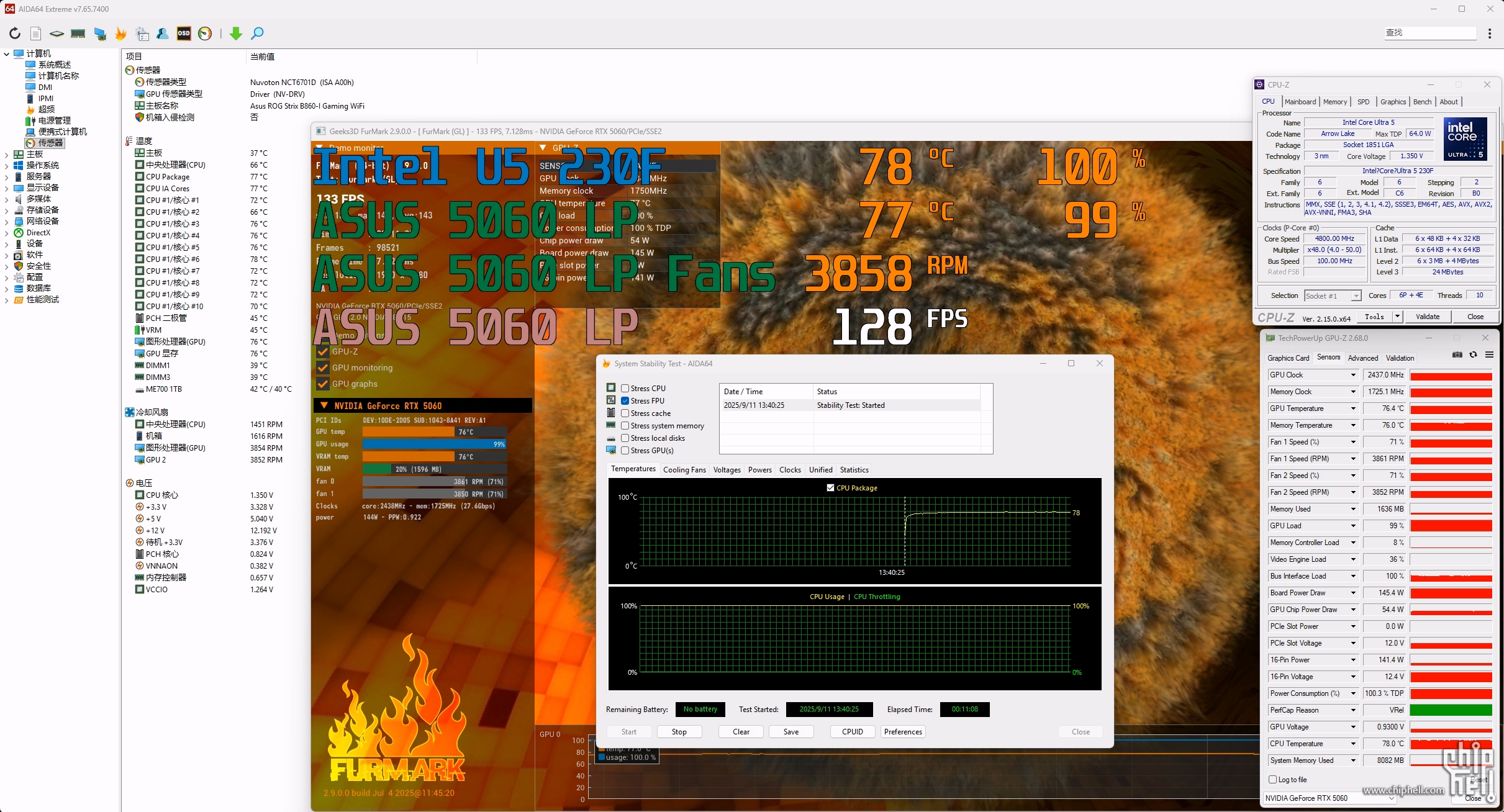Select 超频 flame item in the tree
1504x812 pixels.
[46, 109]
